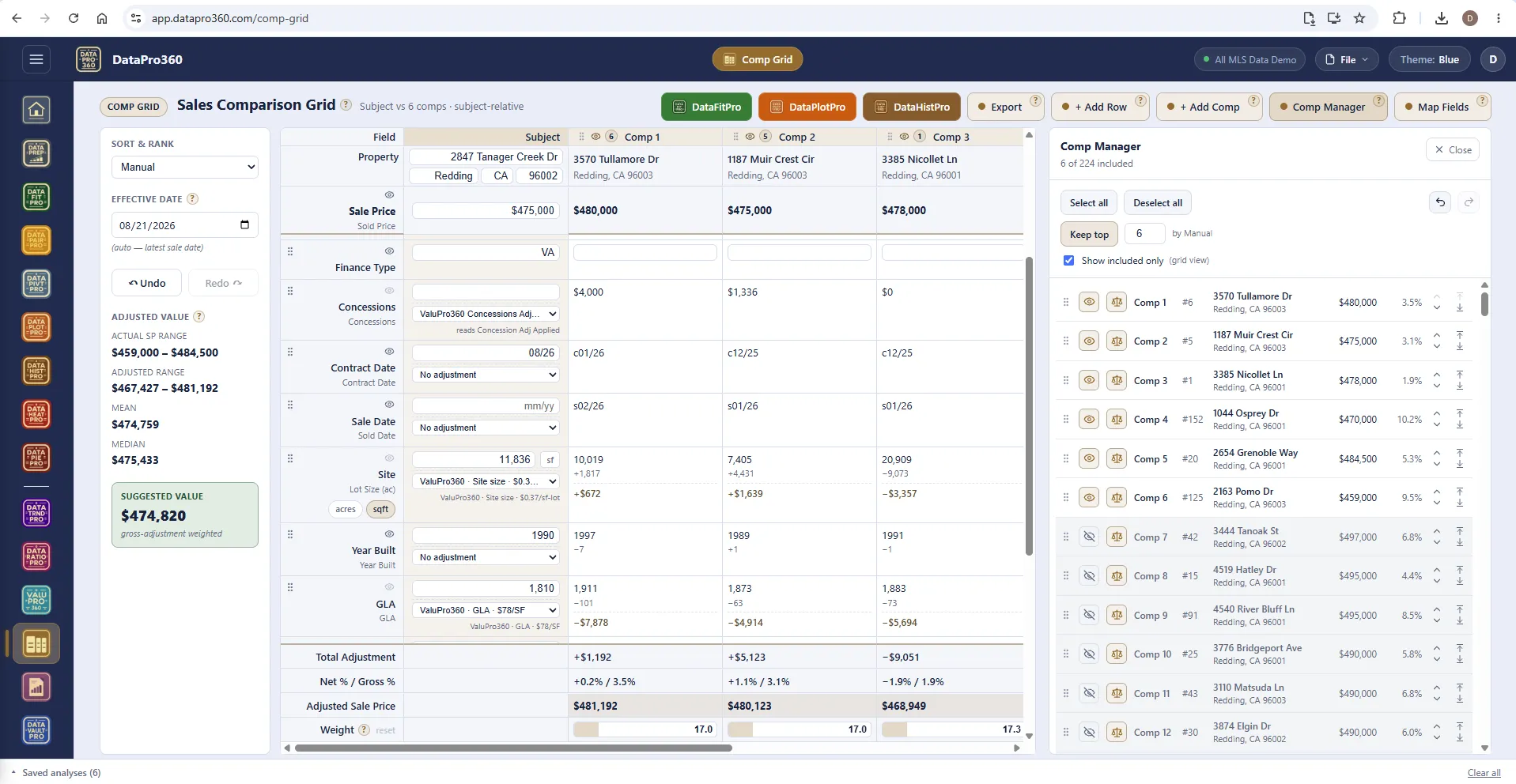Bookmark this page with the star icon
This screenshot has height=784, width=1516.
pyautogui.click(x=1359, y=18)
